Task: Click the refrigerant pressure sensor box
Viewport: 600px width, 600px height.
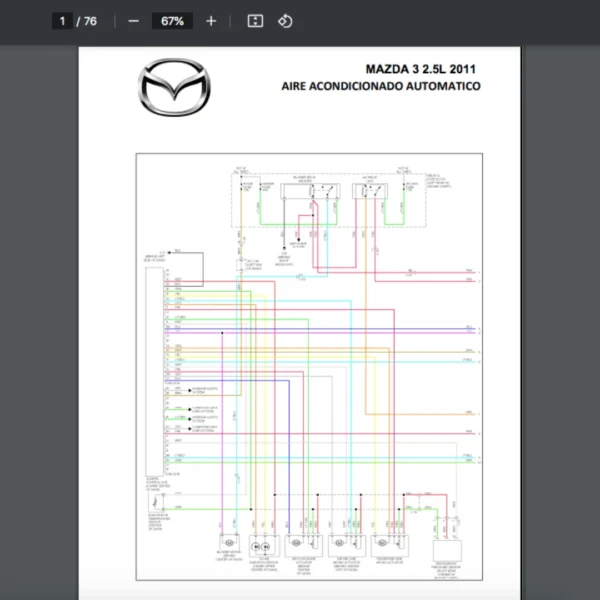Action: click(x=448, y=551)
